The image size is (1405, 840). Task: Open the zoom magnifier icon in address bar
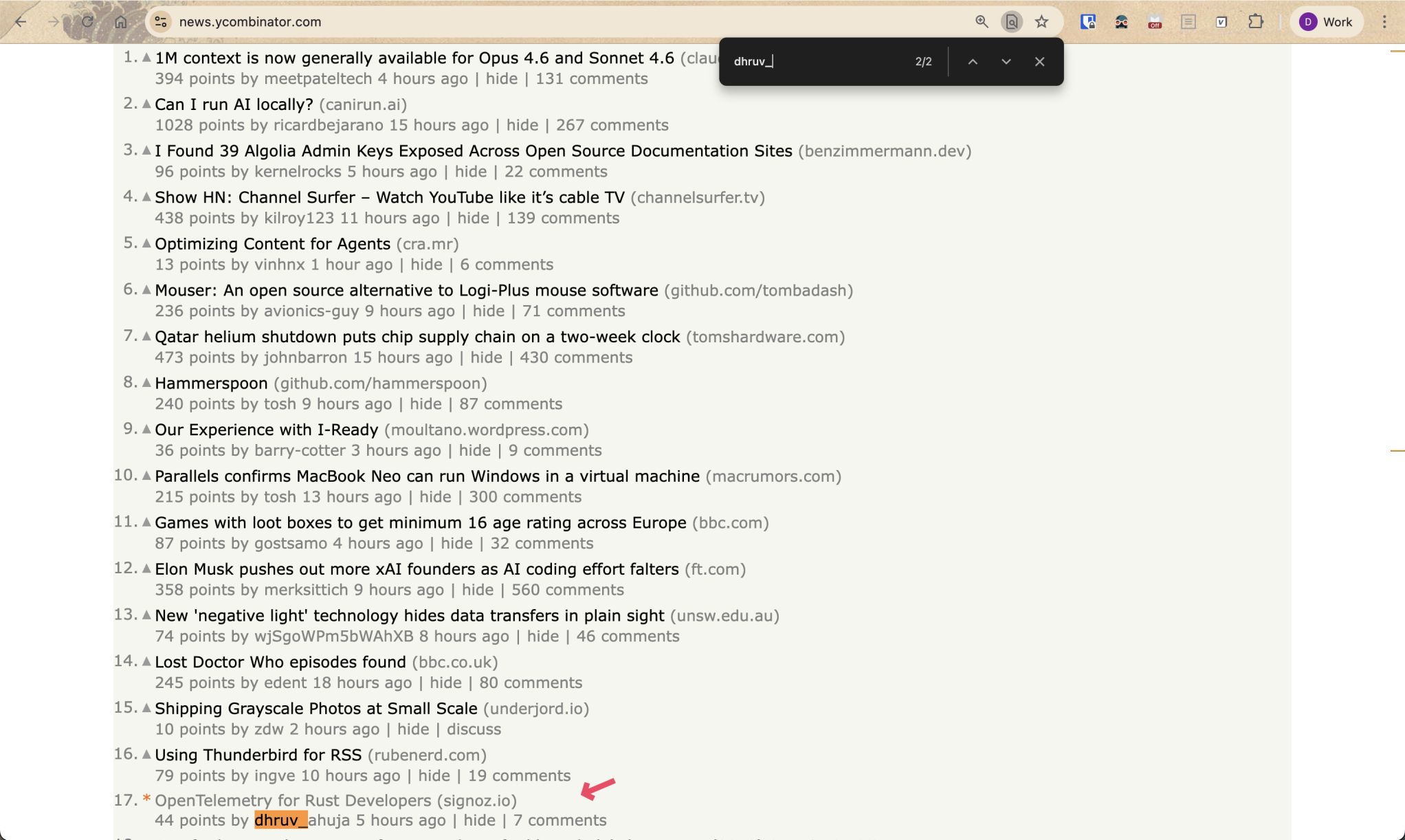tap(982, 21)
